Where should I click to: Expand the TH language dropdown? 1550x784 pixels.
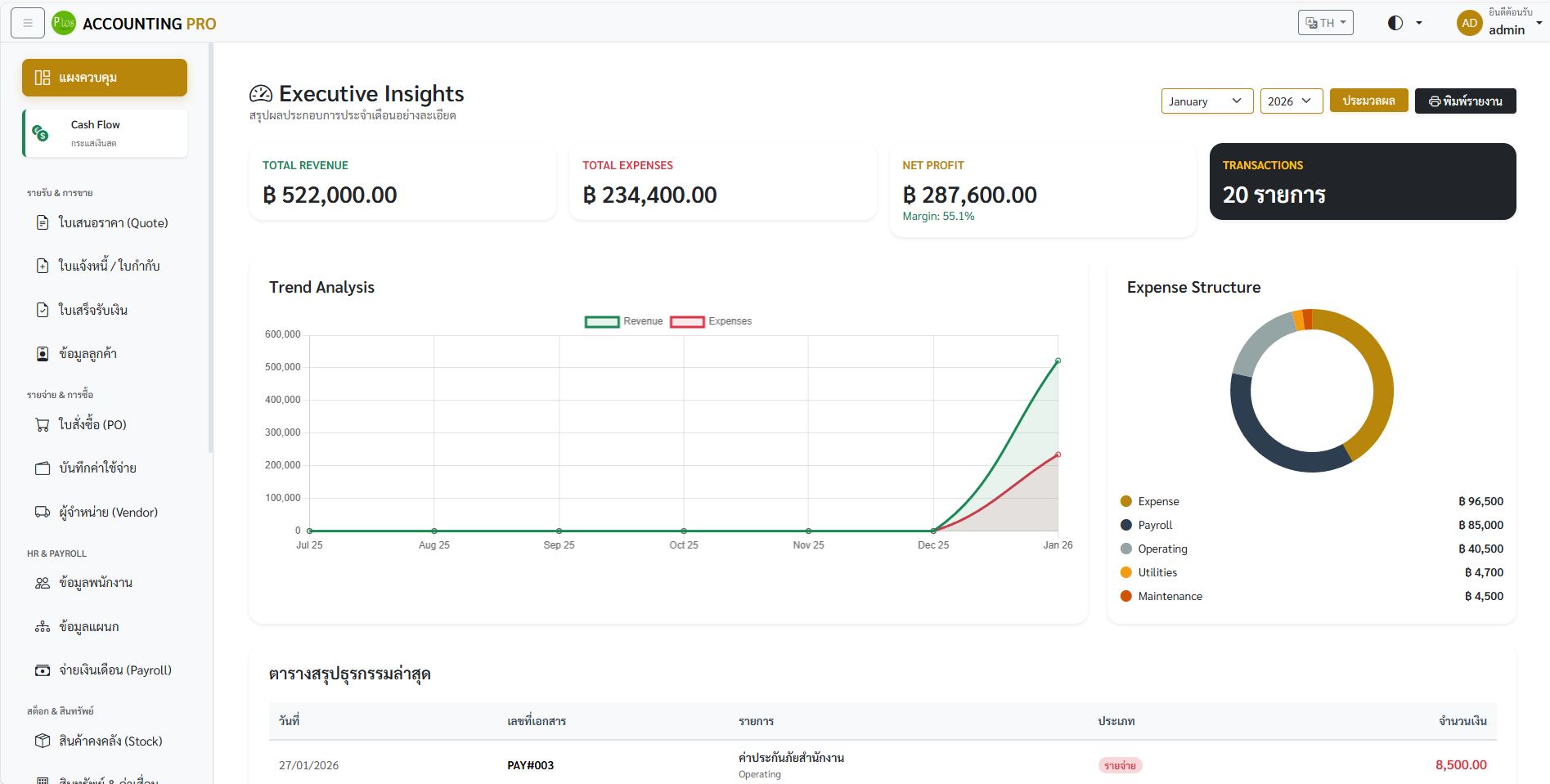(1325, 23)
